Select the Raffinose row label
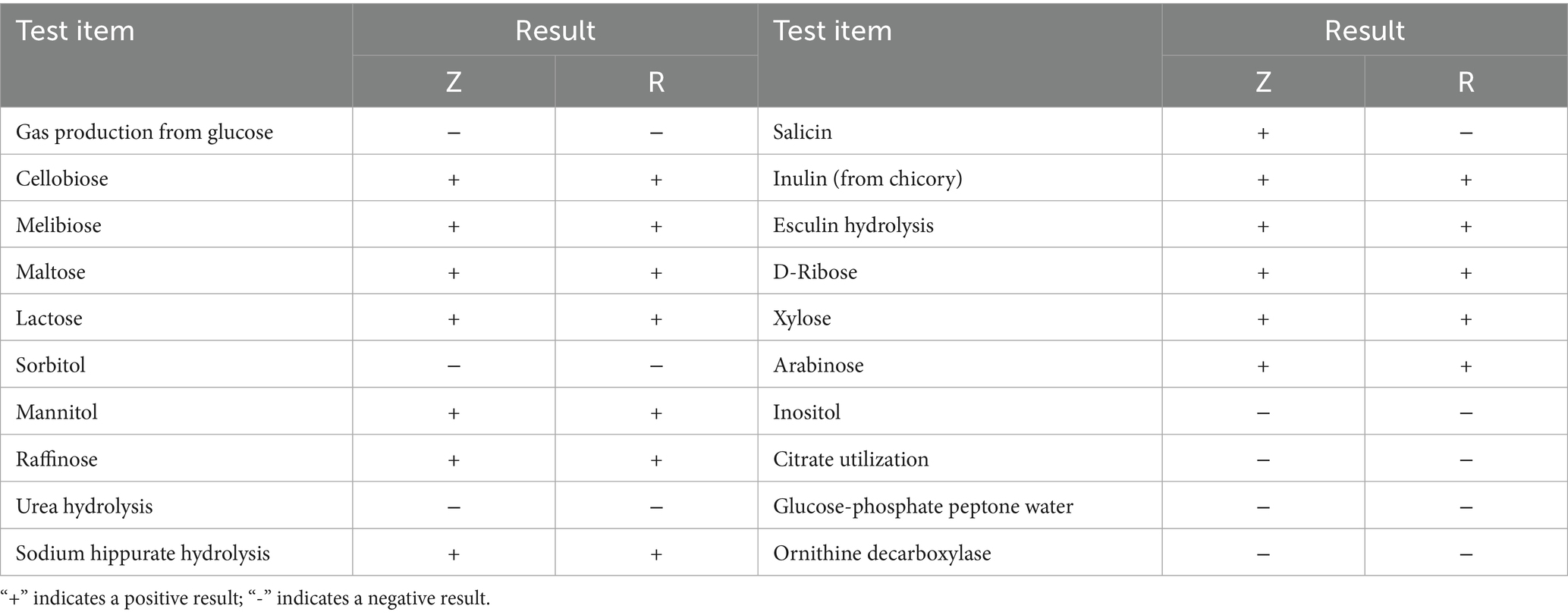 point(57,460)
